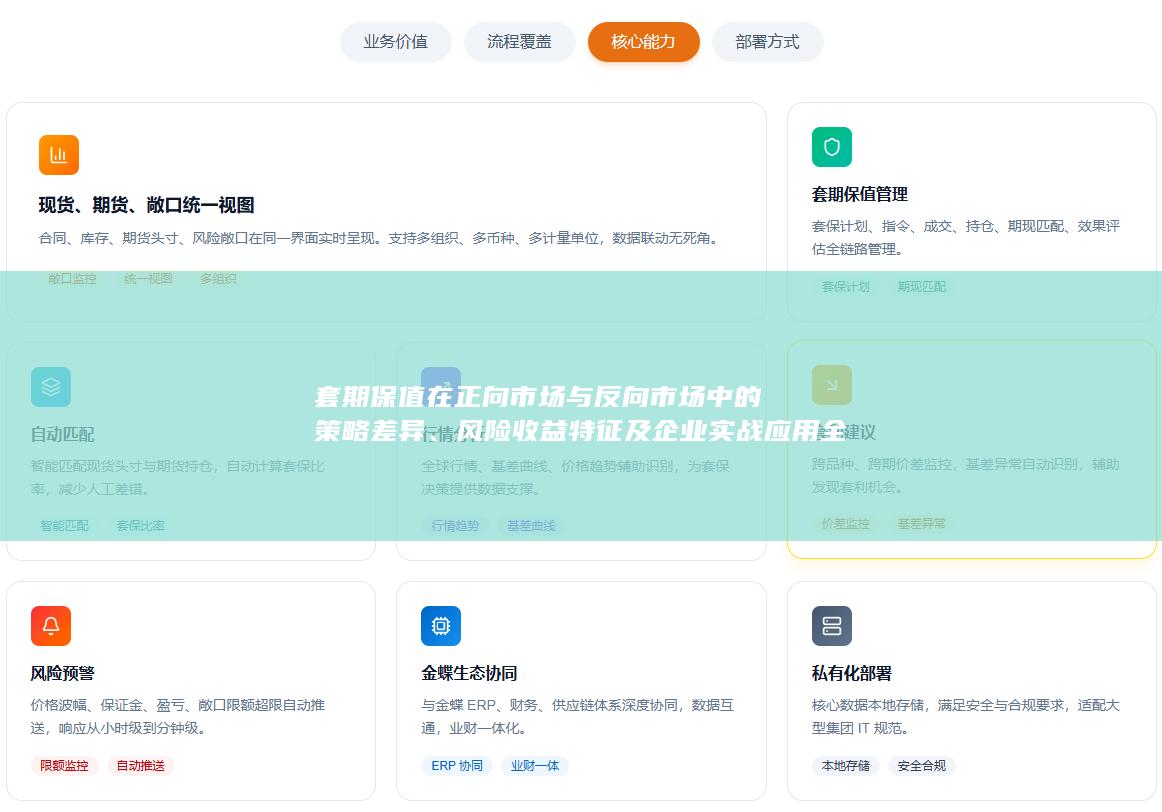Click the red bell icon for 风险预警
The height and width of the screenshot is (812, 1162).
pyautogui.click(x=51, y=626)
